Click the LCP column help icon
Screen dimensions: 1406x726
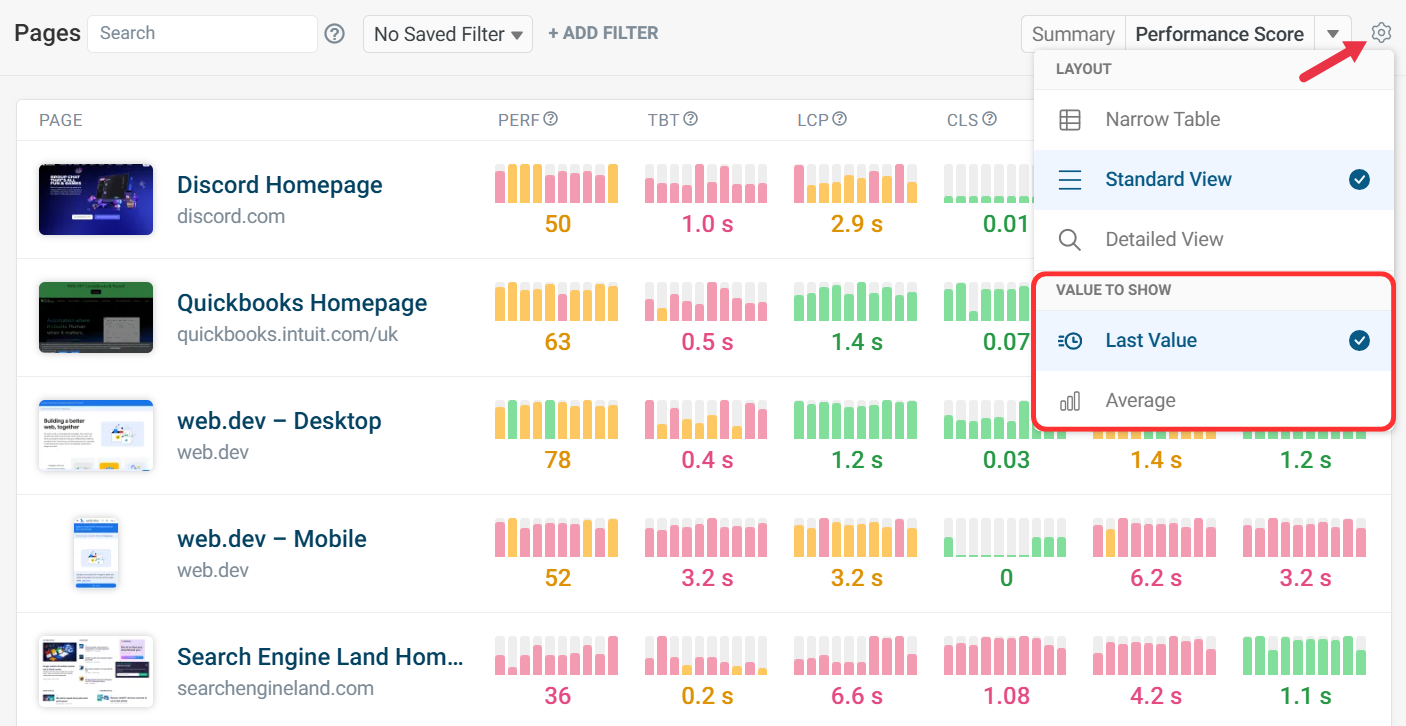pos(840,119)
